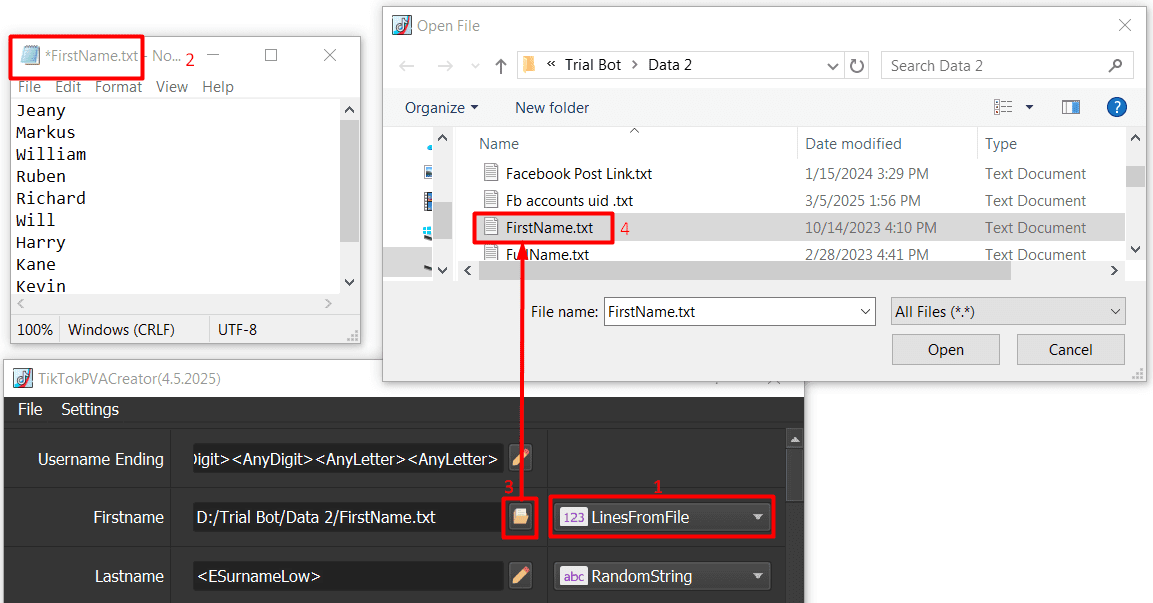This screenshot has height=603, width=1153.
Task: Click the pencil edit icon for Lastname
Action: click(x=521, y=576)
